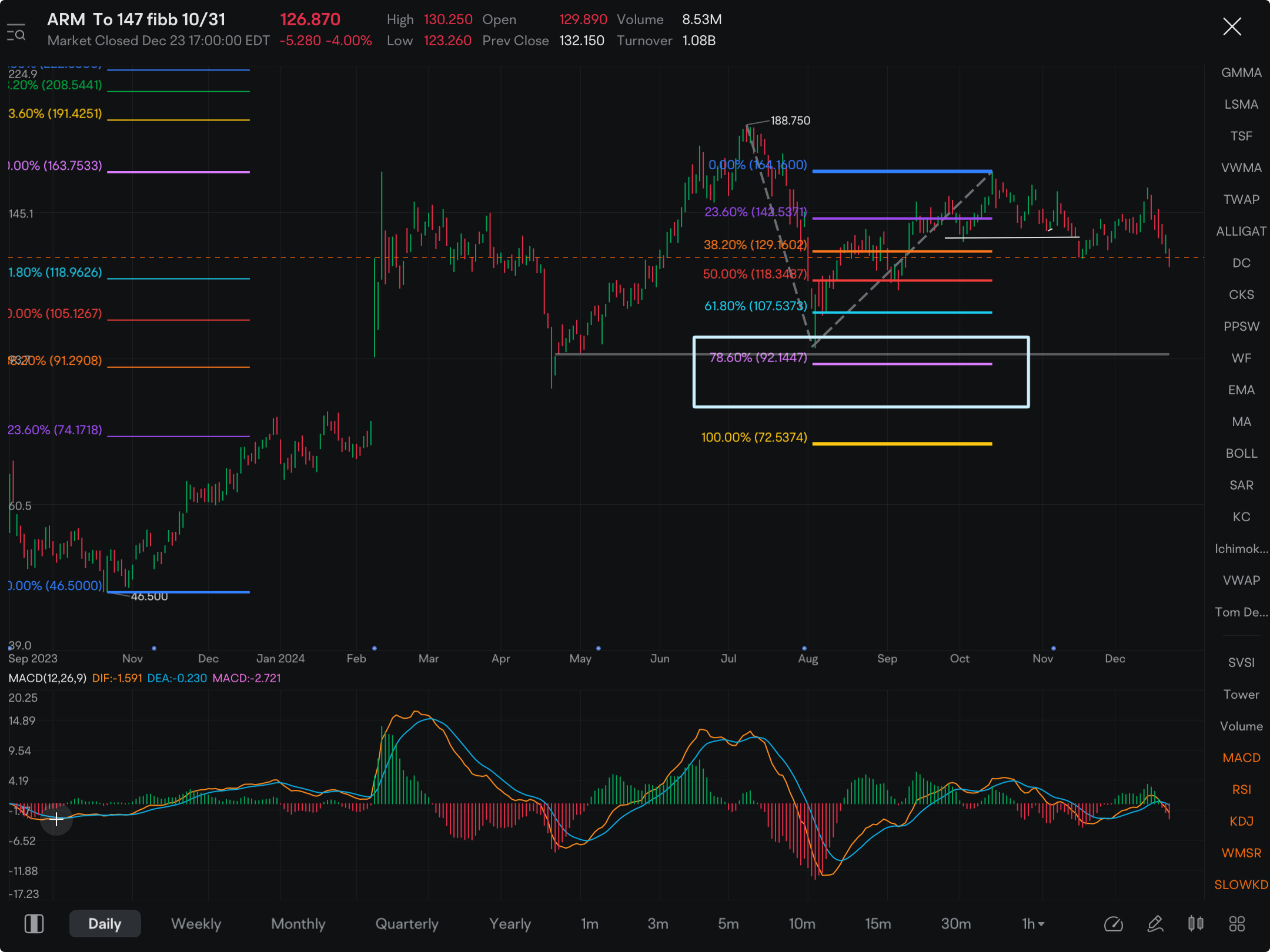Viewport: 1270px width, 952px height.
Task: Turn on the KC indicator
Action: (x=1241, y=517)
